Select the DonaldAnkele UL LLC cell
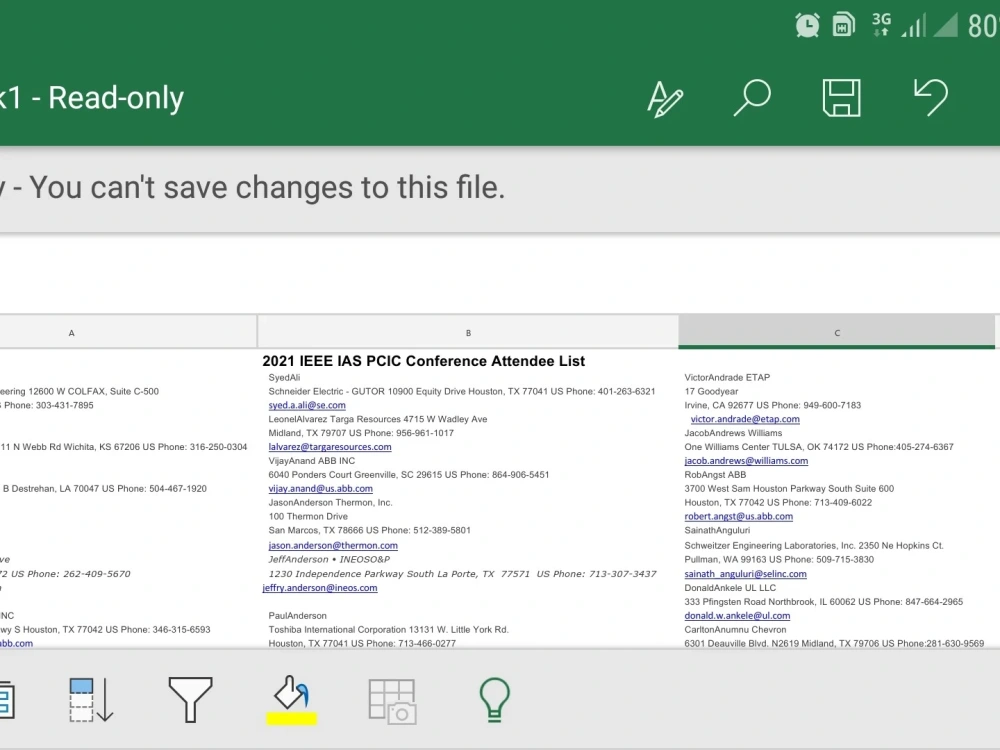Viewport: 1000px width, 750px height. (x=730, y=587)
